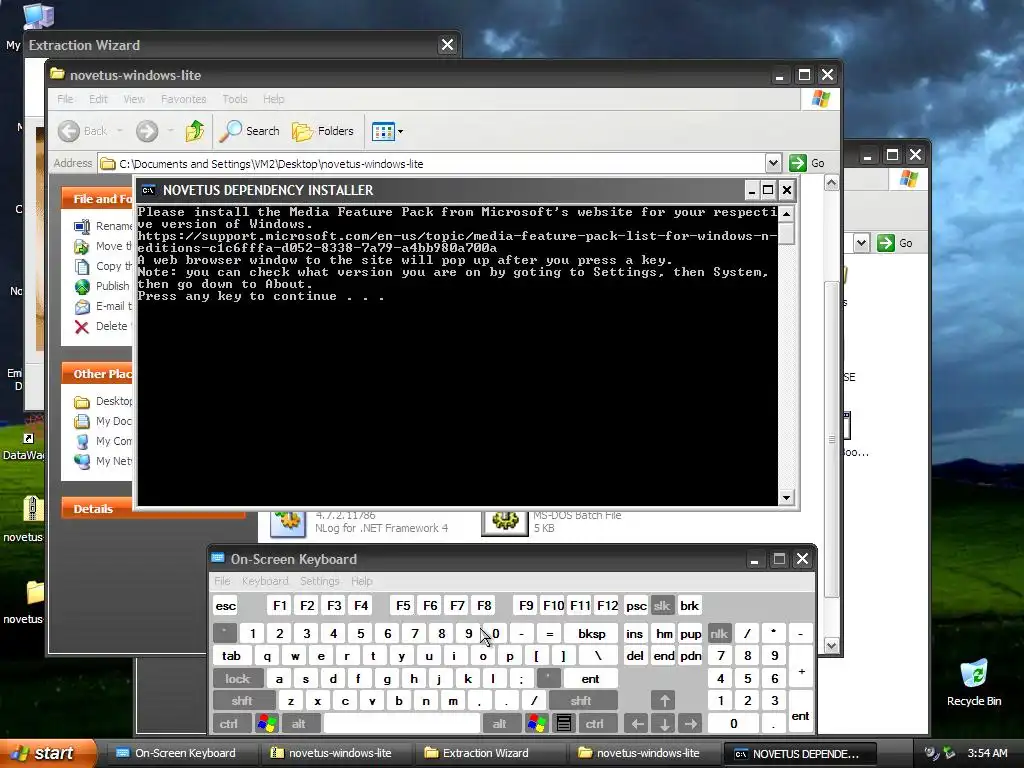The width and height of the screenshot is (1024, 768).
Task: Open On-Screen Keyboard Keyboard menu
Action: pyautogui.click(x=264, y=581)
